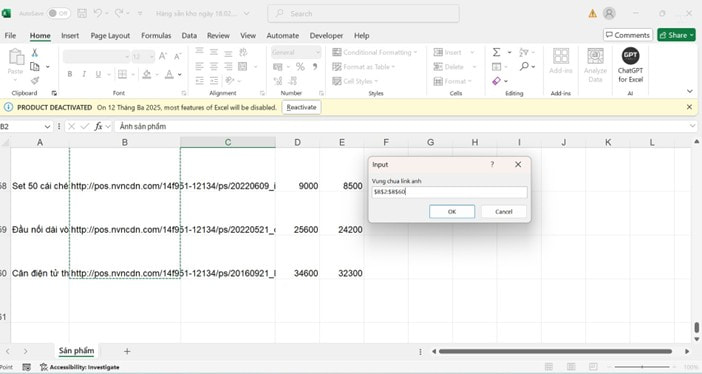This screenshot has height=374, width=702.
Task: Click the Input dialog help question mark
Action: (492, 164)
